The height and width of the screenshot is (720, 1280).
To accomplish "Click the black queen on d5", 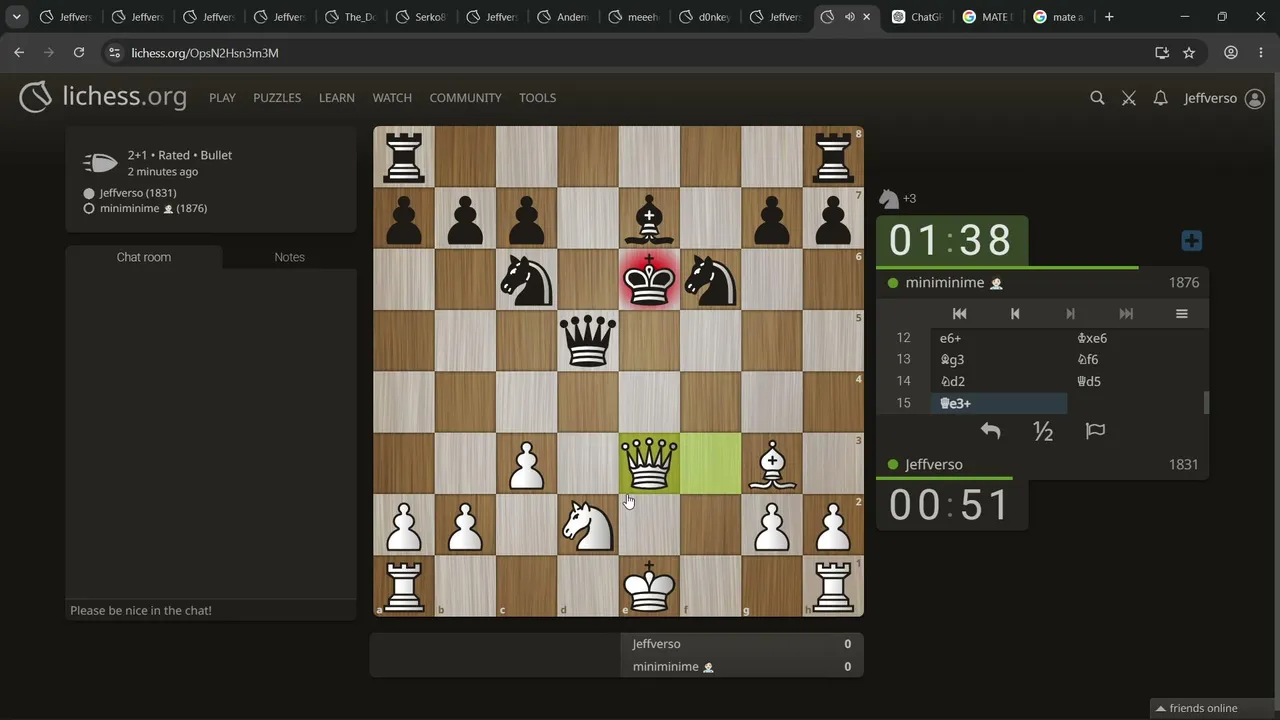I will click(x=588, y=341).
